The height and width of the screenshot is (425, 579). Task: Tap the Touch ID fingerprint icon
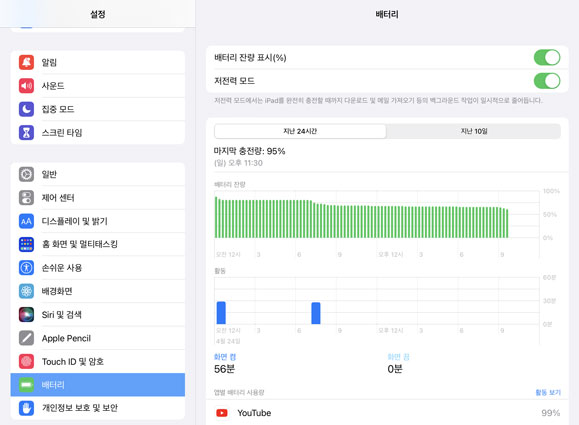(x=26, y=361)
